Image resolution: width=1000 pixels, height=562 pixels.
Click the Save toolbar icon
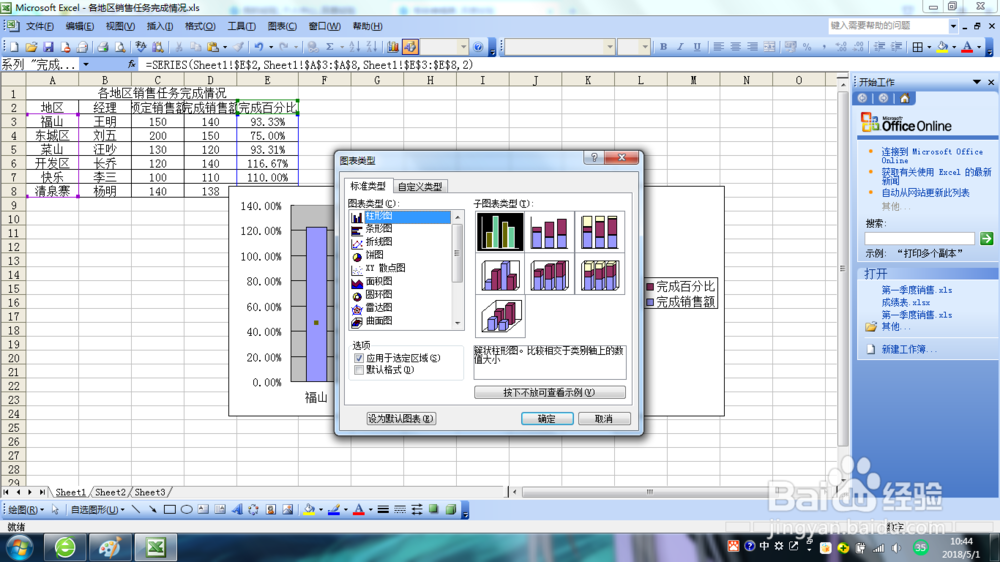point(48,47)
